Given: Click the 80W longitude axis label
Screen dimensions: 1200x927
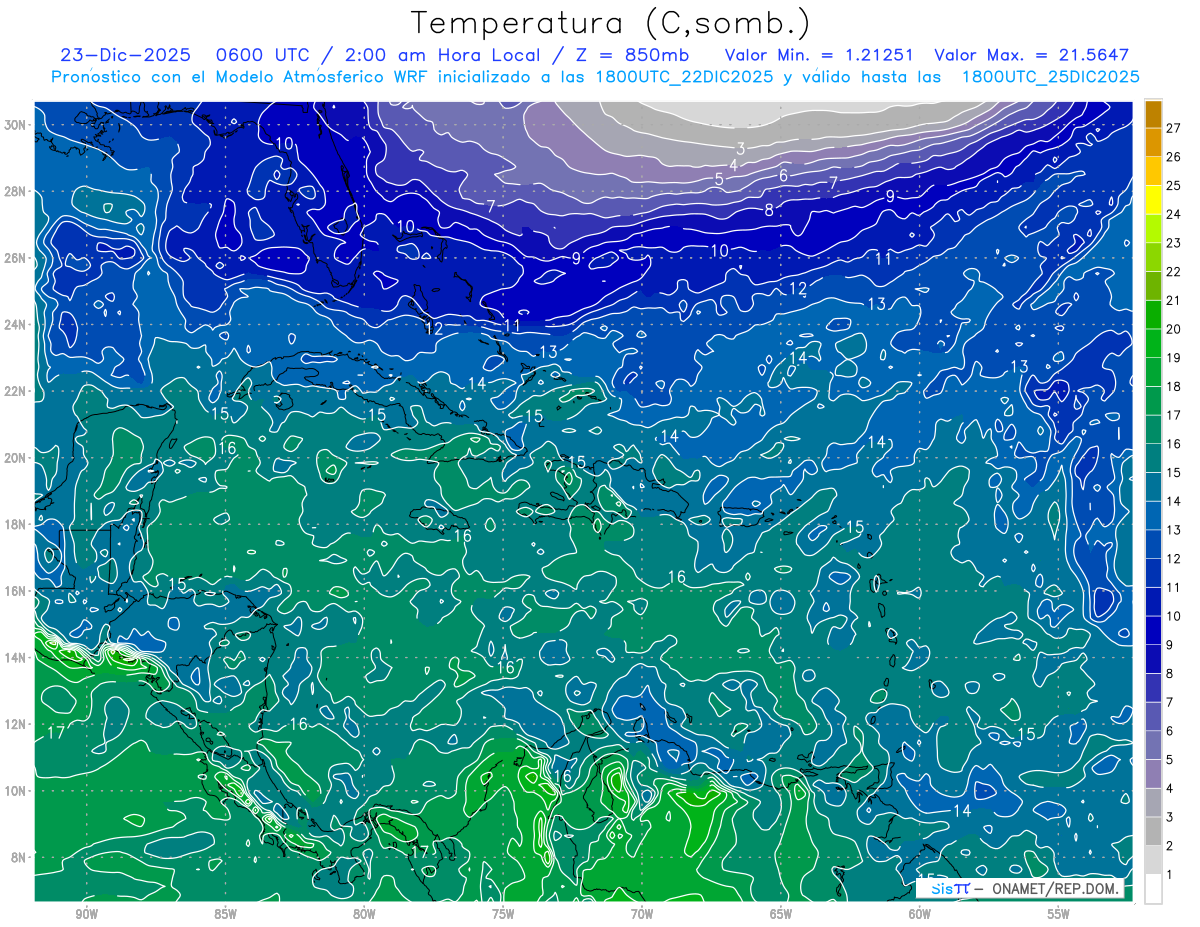Looking at the screenshot, I should pos(364,914).
